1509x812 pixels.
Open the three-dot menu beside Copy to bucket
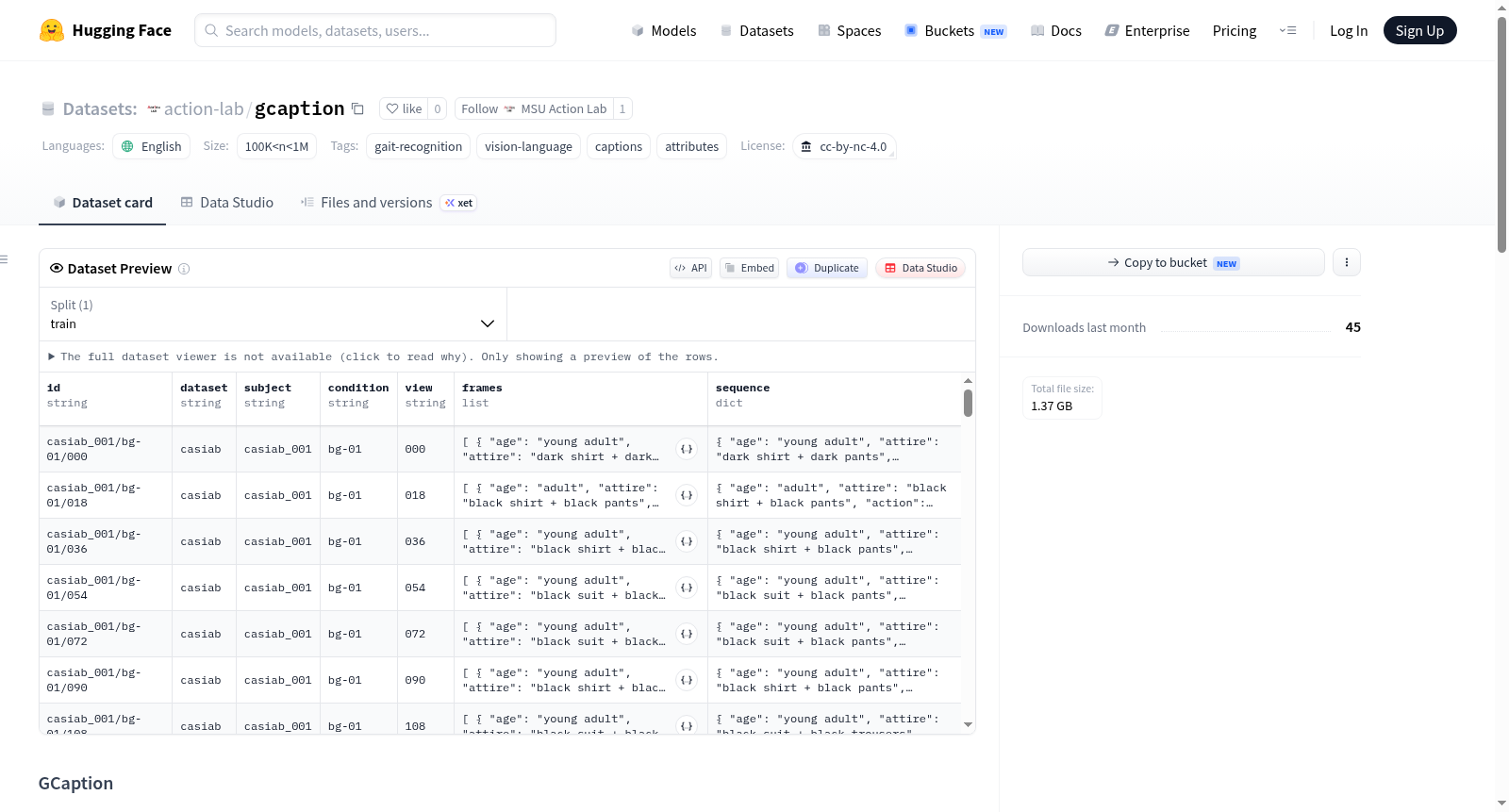tap(1347, 262)
